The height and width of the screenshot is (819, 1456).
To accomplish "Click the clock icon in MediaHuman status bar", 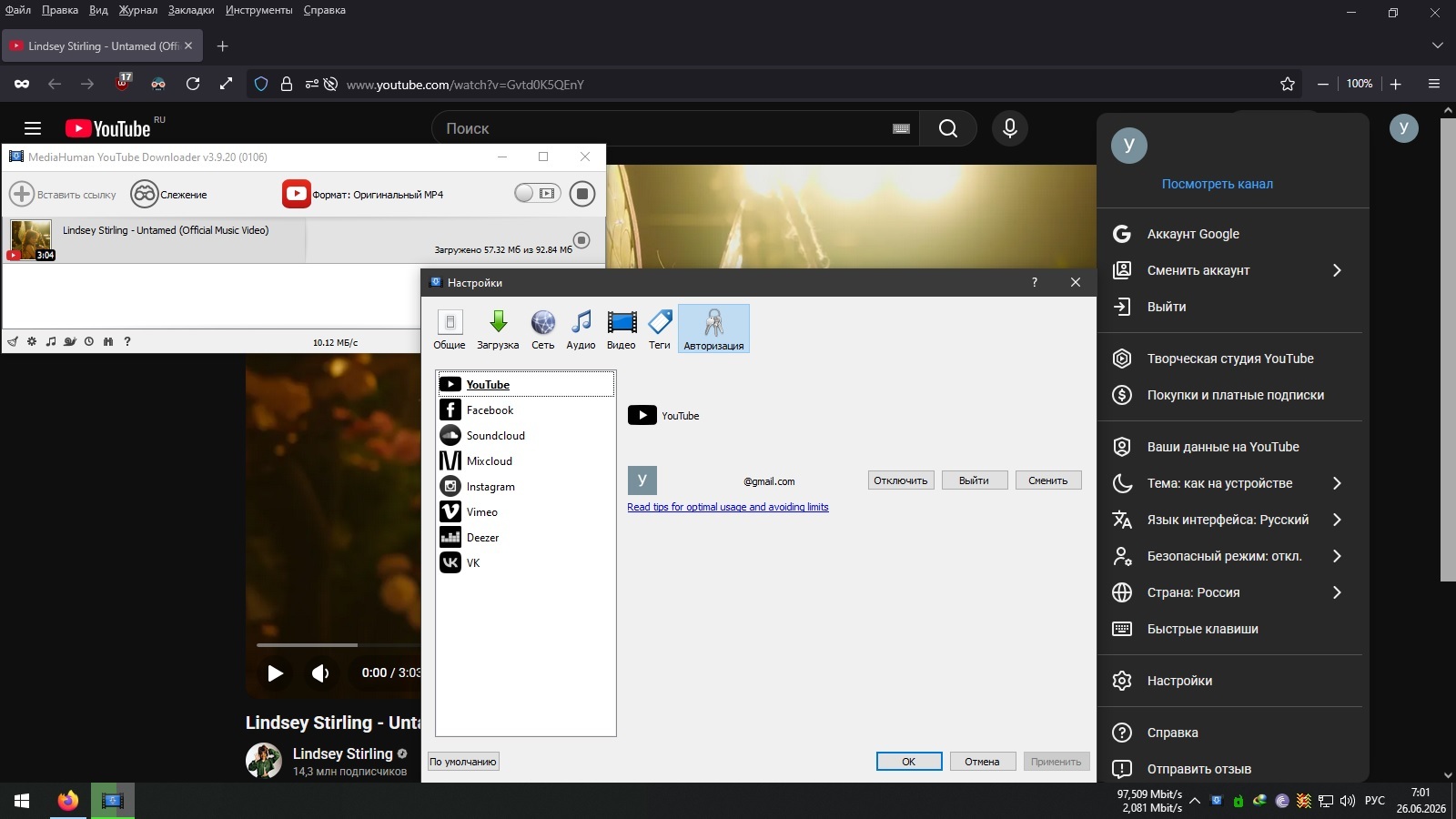I will pos(89,342).
